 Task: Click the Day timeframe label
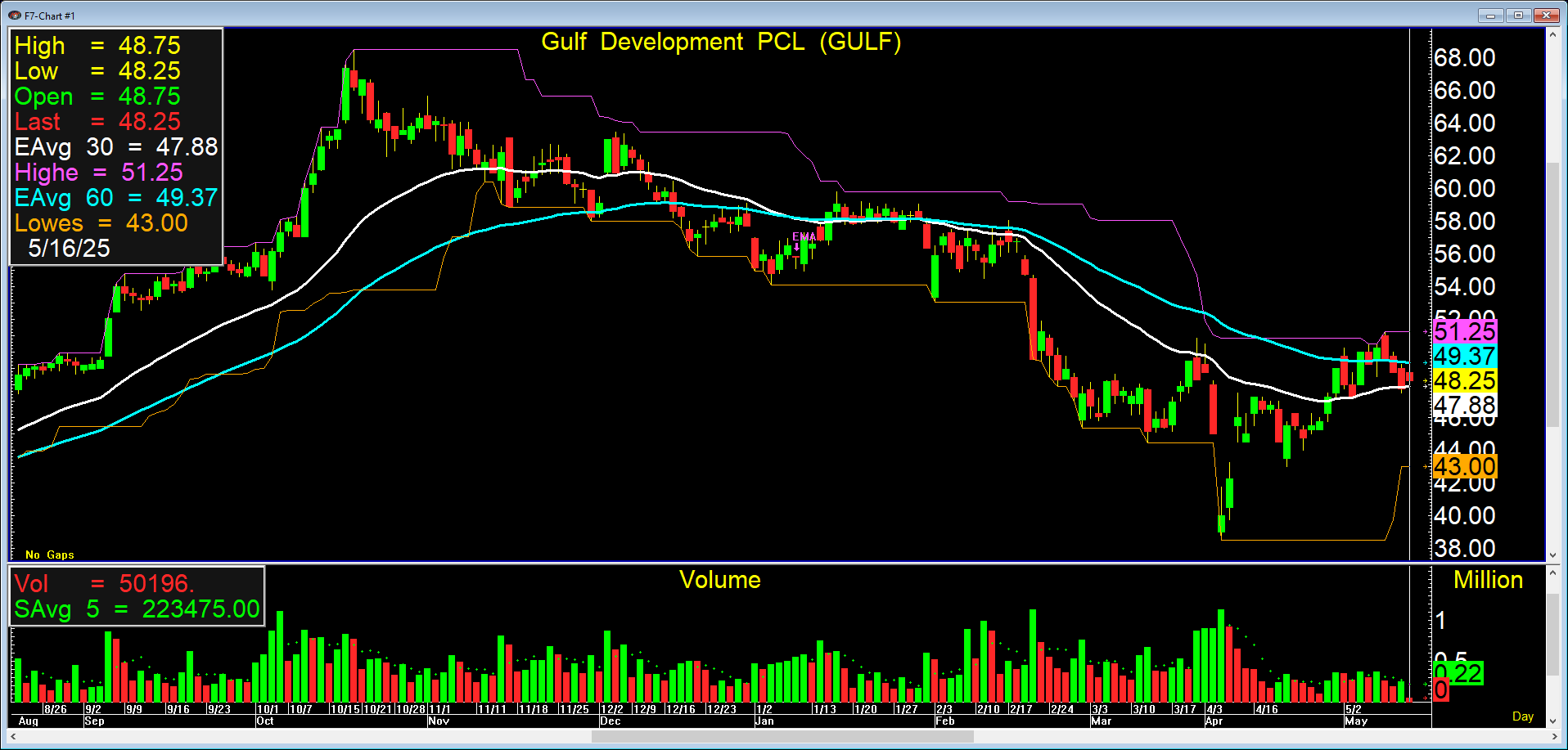click(1523, 716)
